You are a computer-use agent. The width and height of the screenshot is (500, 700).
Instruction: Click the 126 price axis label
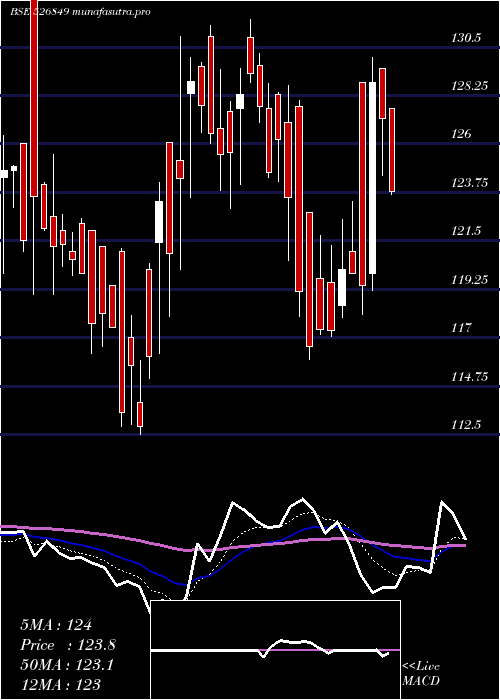point(461,133)
